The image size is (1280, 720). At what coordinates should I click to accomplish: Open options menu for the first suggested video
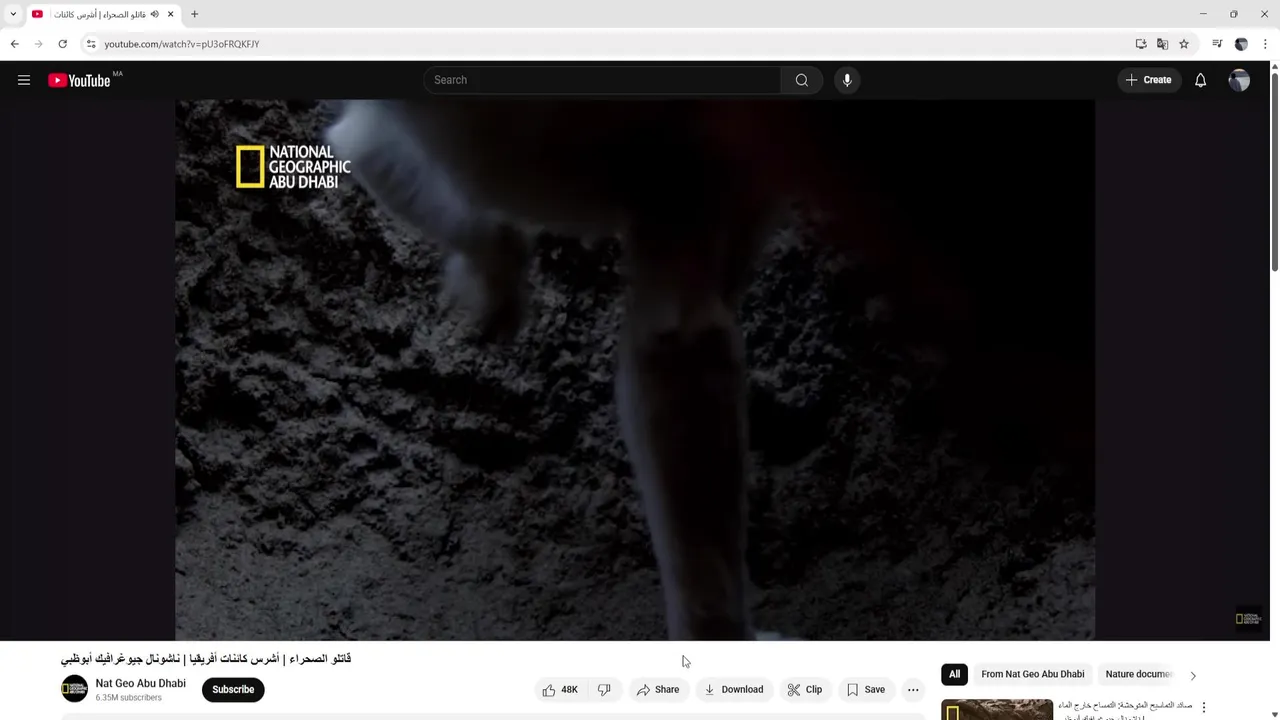pyautogui.click(x=1204, y=707)
